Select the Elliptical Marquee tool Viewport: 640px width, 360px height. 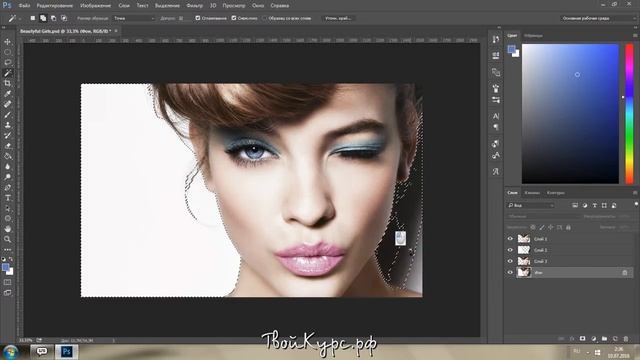pos(7,52)
